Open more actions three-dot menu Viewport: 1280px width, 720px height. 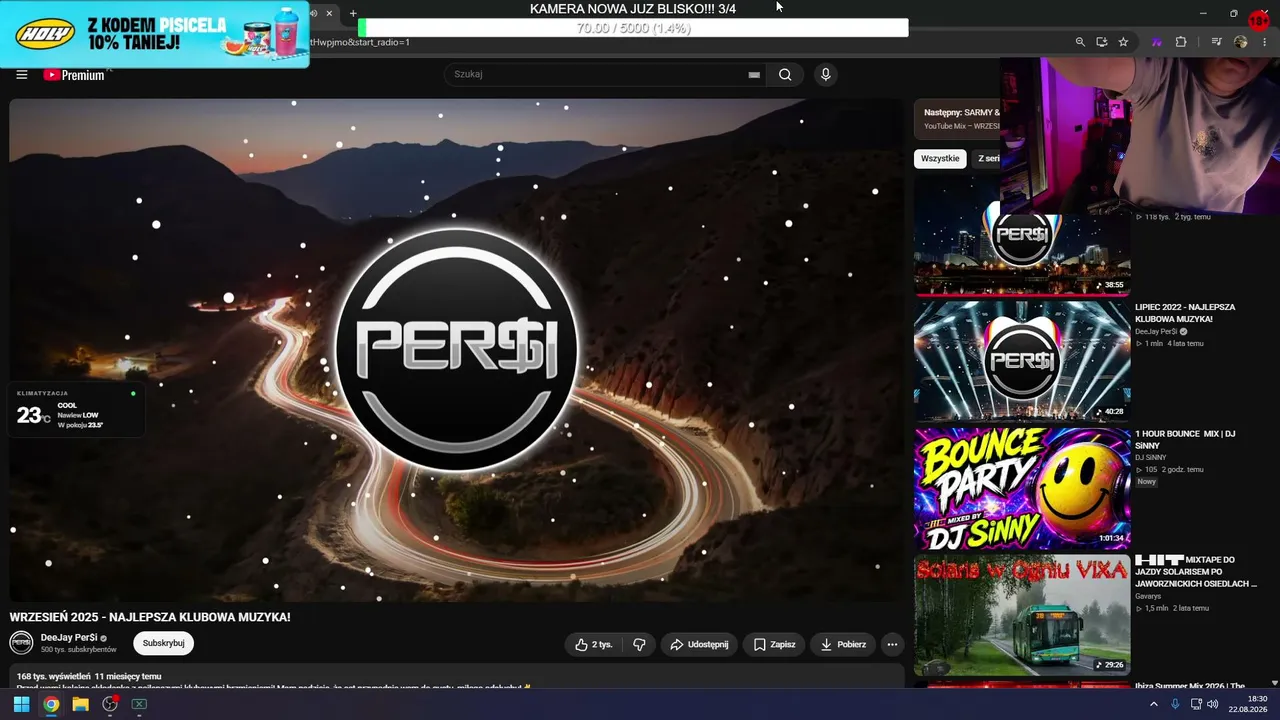892,645
